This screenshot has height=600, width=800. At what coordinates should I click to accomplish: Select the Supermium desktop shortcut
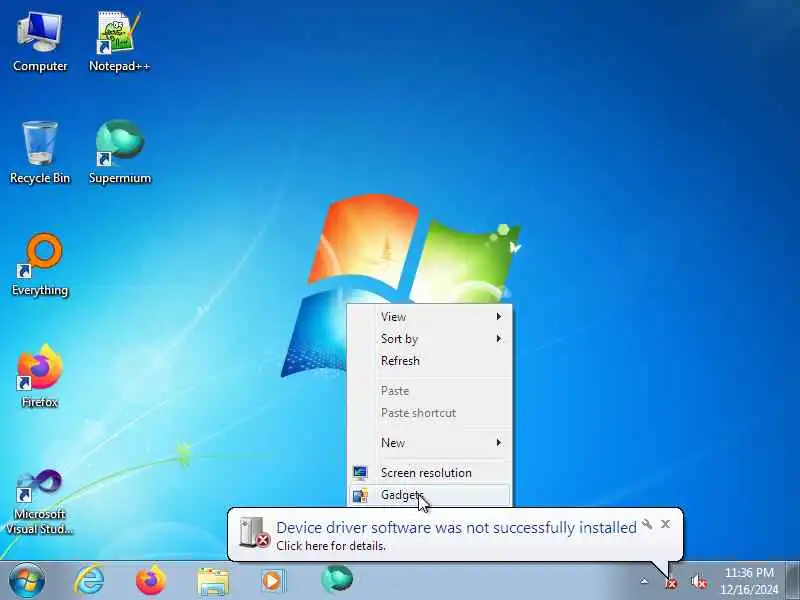(x=119, y=153)
